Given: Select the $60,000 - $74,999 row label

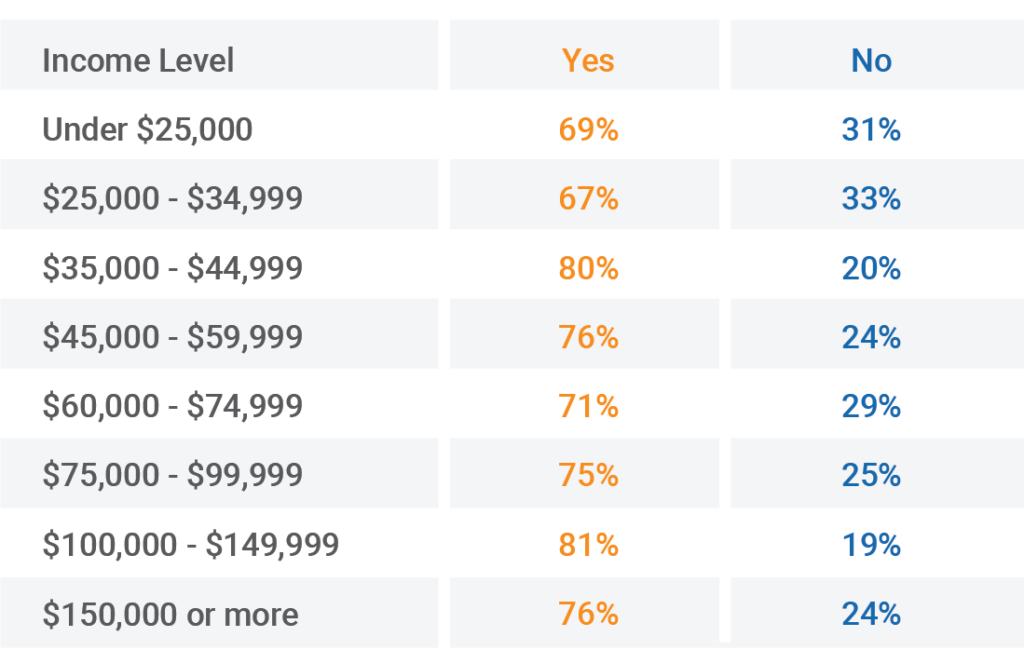Looking at the screenshot, I should (172, 406).
